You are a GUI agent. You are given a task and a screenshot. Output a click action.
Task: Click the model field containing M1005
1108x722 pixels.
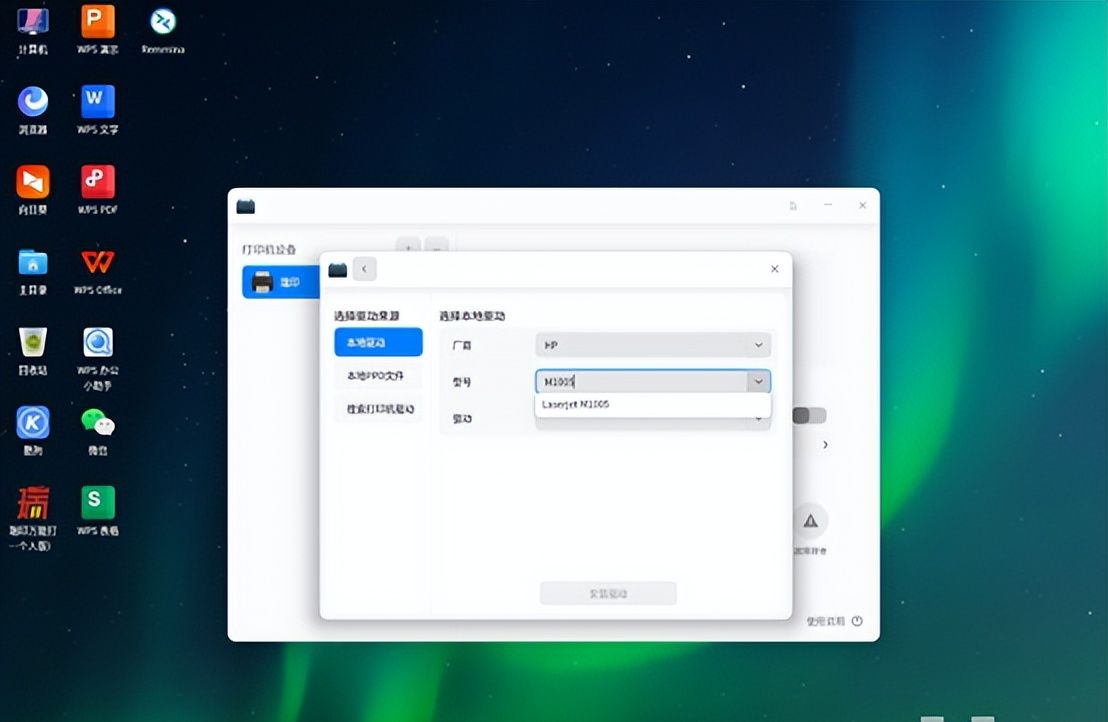tap(642, 382)
